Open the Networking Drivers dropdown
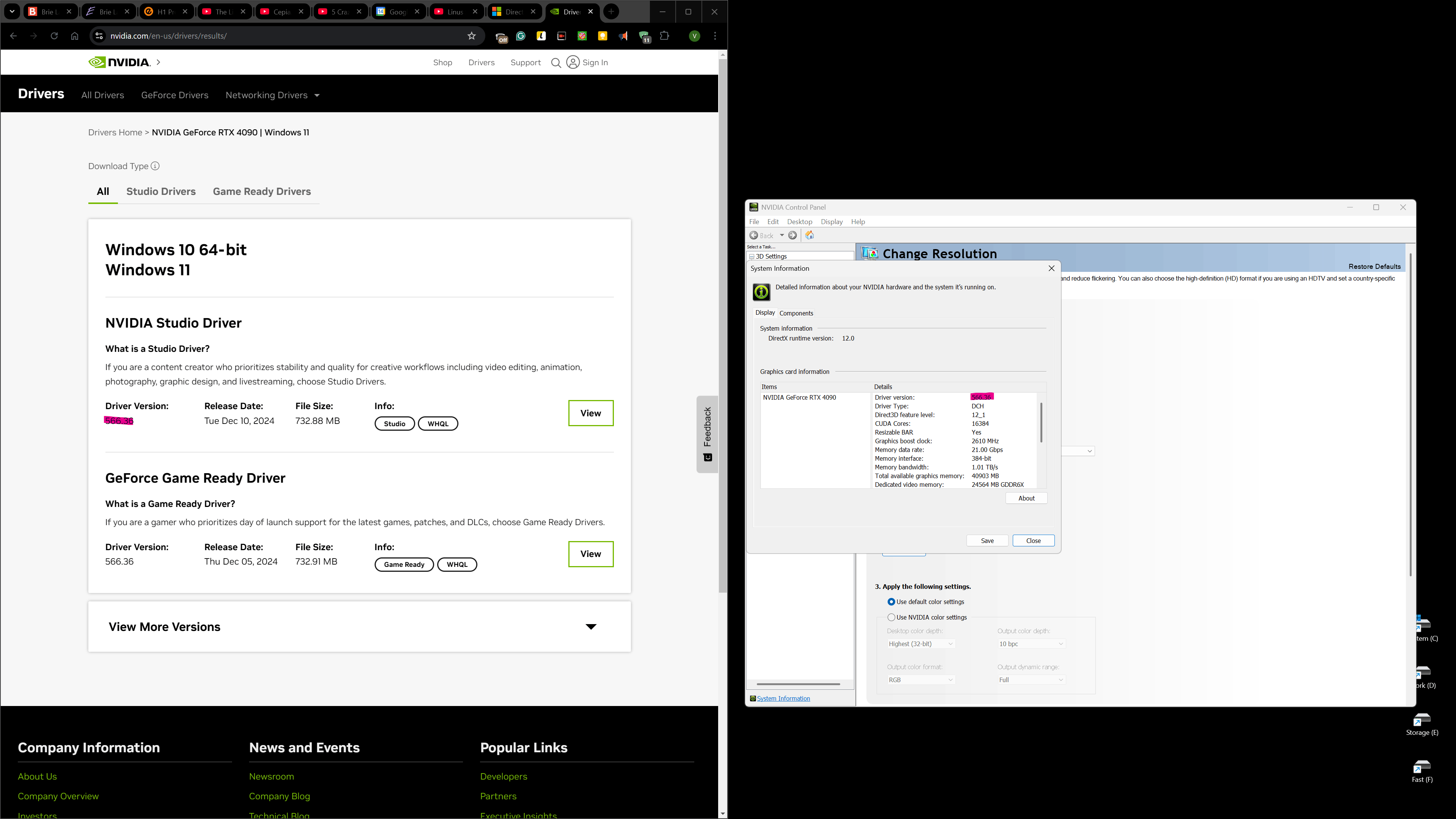The width and height of the screenshot is (1456, 819). [317, 96]
